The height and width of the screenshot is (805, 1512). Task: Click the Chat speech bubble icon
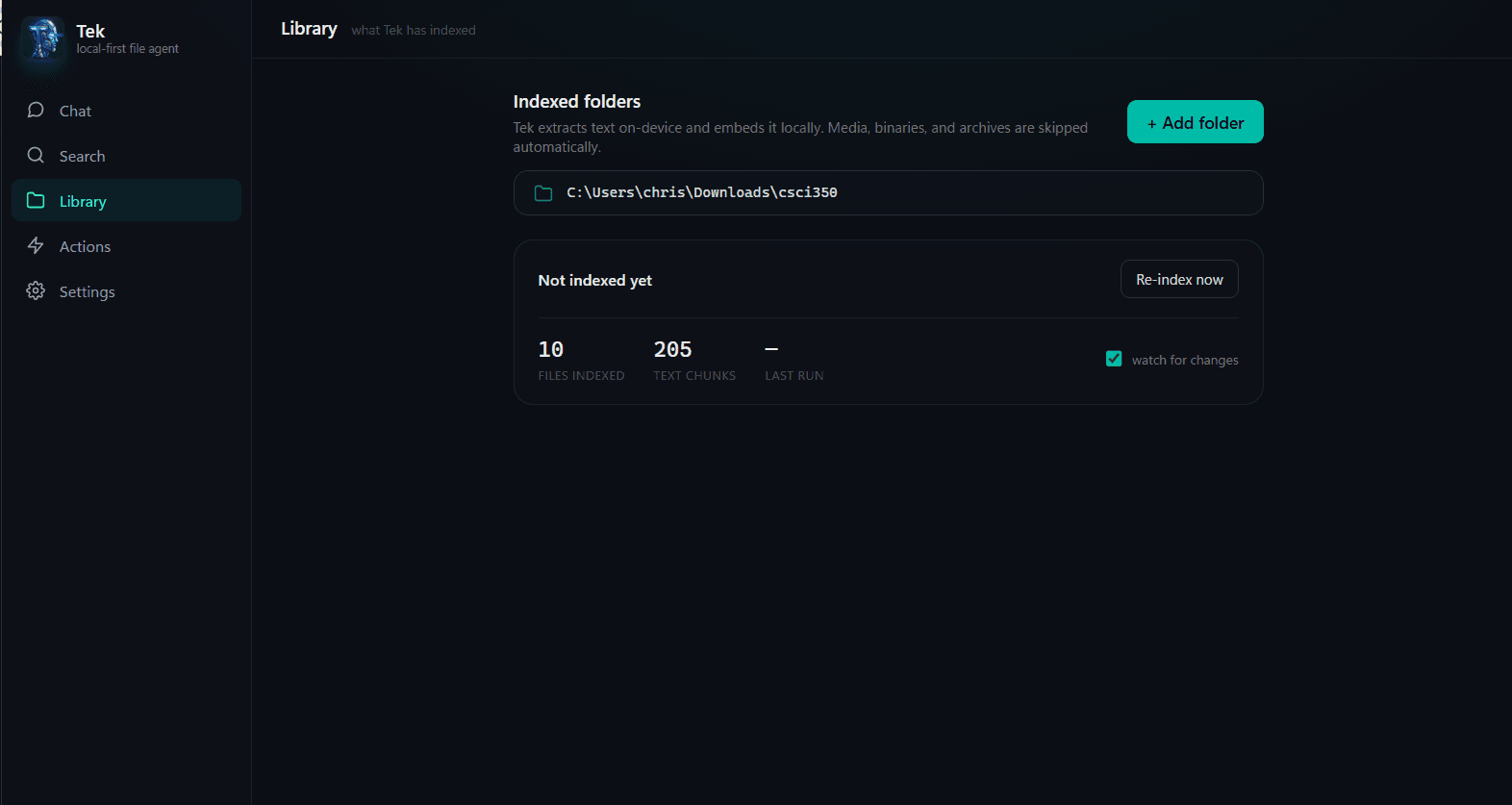[36, 110]
